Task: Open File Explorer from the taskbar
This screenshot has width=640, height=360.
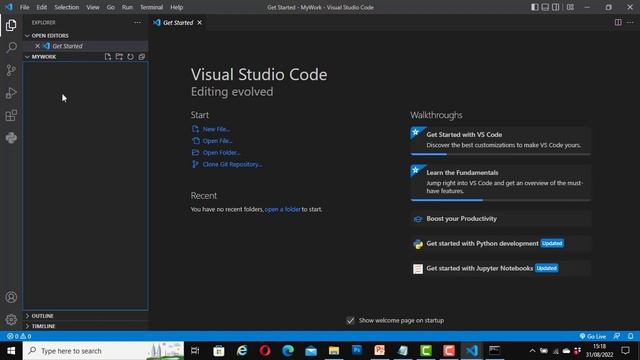Action: coord(334,351)
